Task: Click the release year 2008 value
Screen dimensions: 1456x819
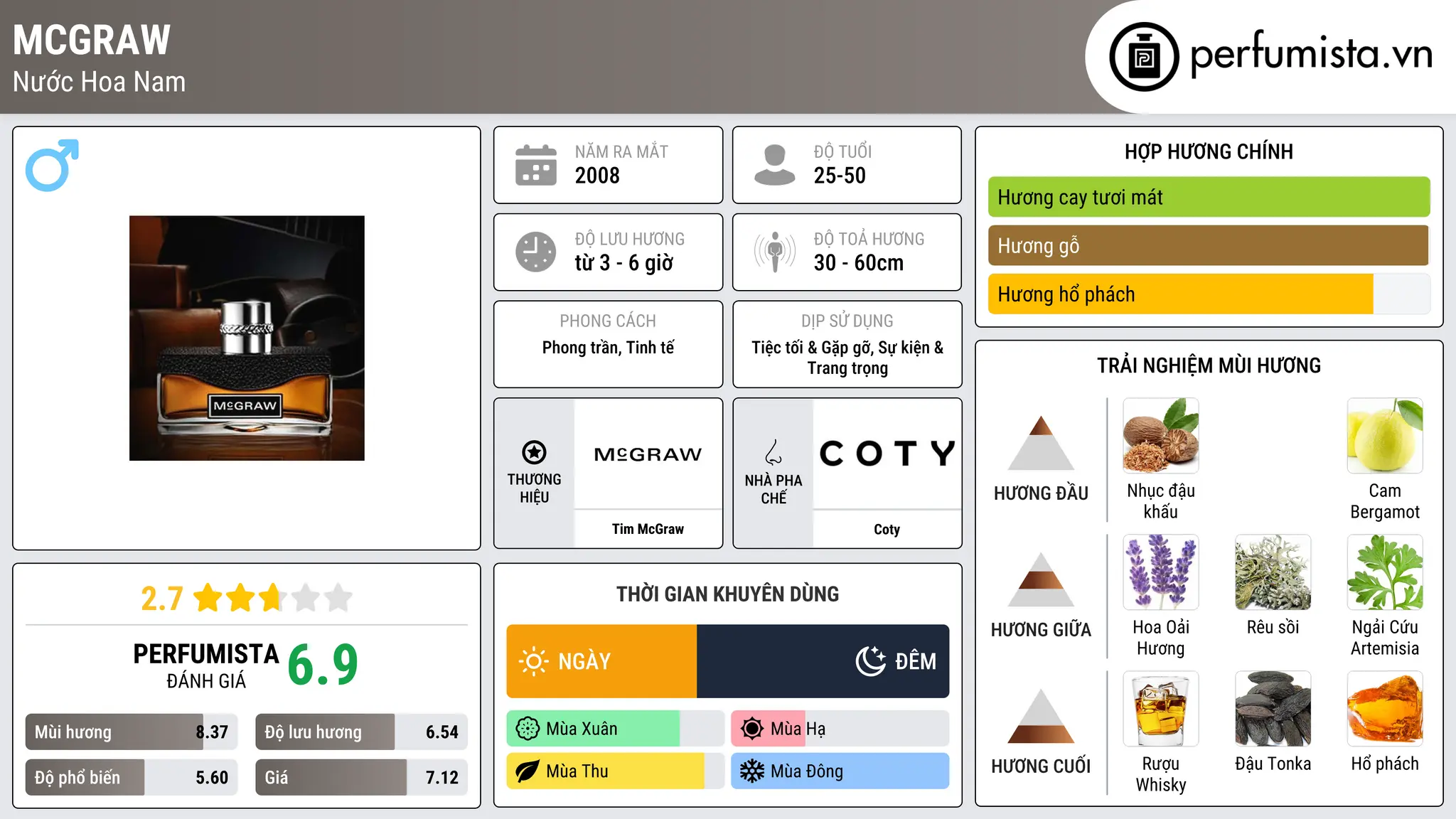Action: 597,176
